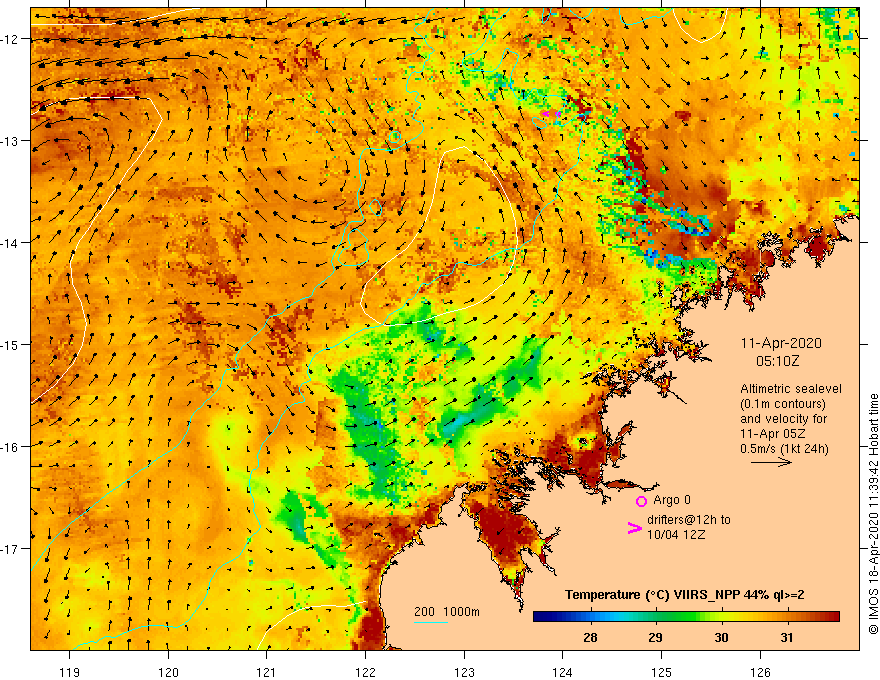This screenshot has width=880, height=680.
Task: Click longitude axis label '121'
Action: click(267, 672)
